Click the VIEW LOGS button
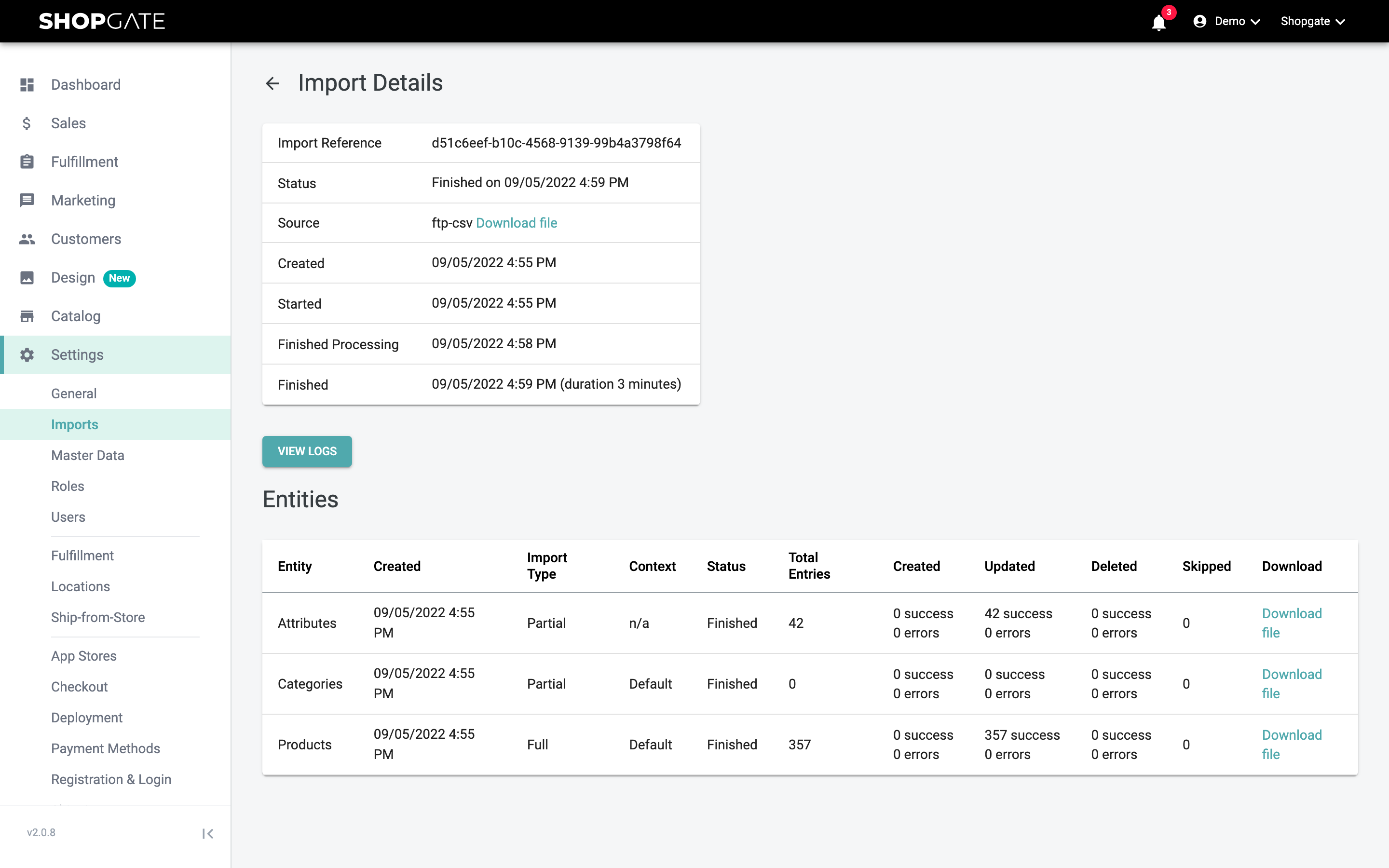Image resolution: width=1389 pixels, height=868 pixels. point(307,451)
